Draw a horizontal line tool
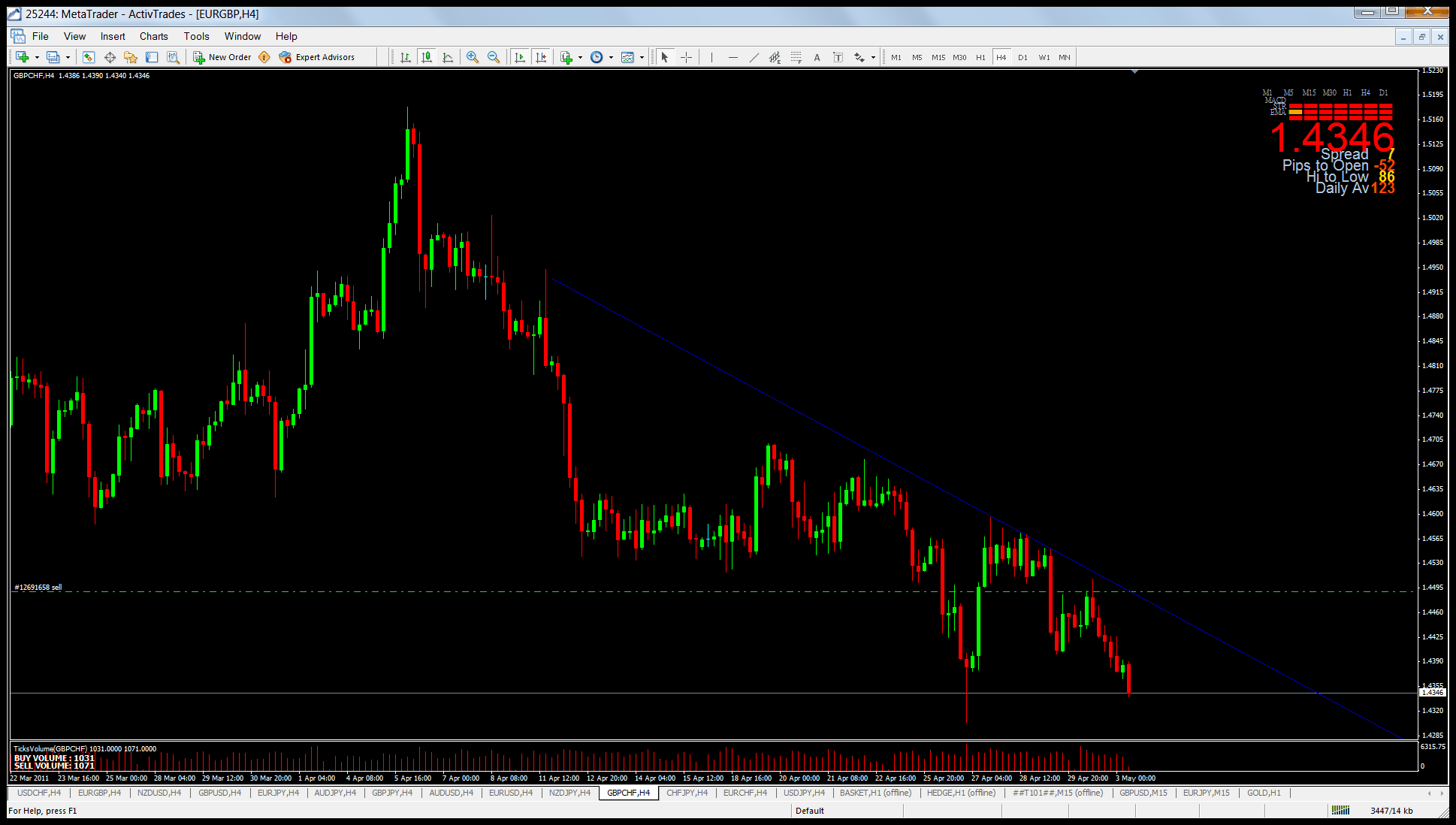Viewport: 1456px width, 825px height. (x=733, y=57)
